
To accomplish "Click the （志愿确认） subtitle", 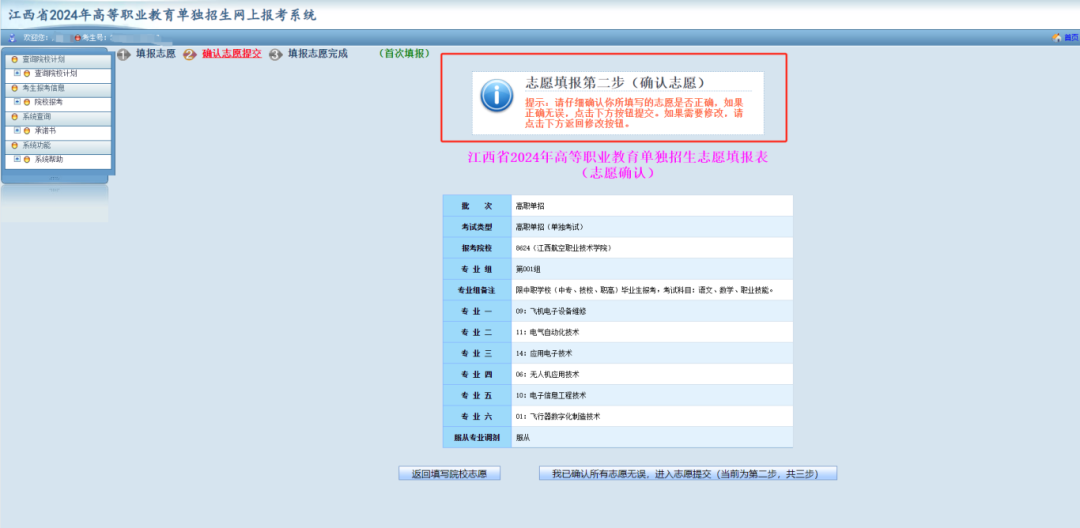I will 618,174.
